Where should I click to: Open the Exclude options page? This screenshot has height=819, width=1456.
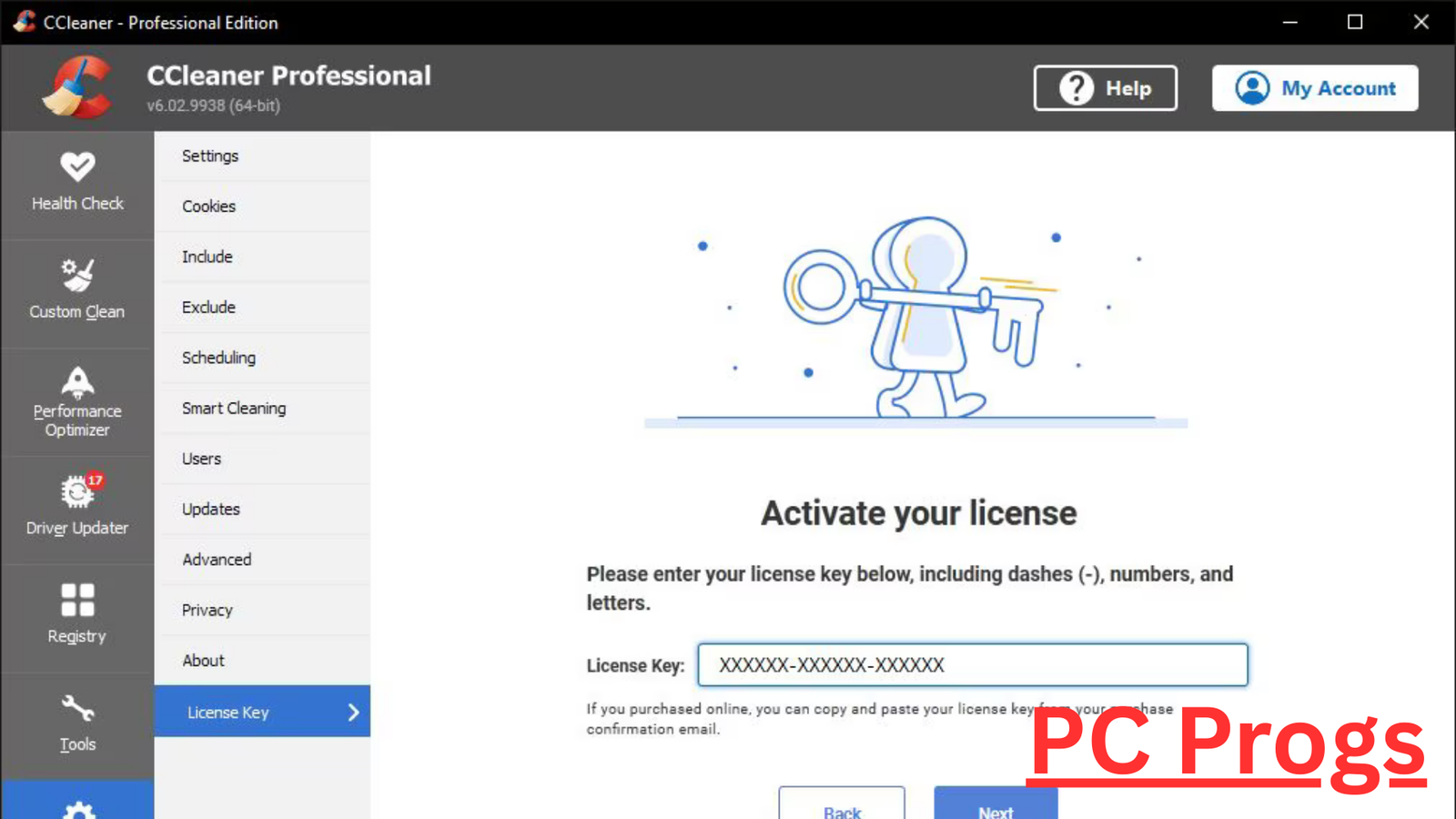262,308
